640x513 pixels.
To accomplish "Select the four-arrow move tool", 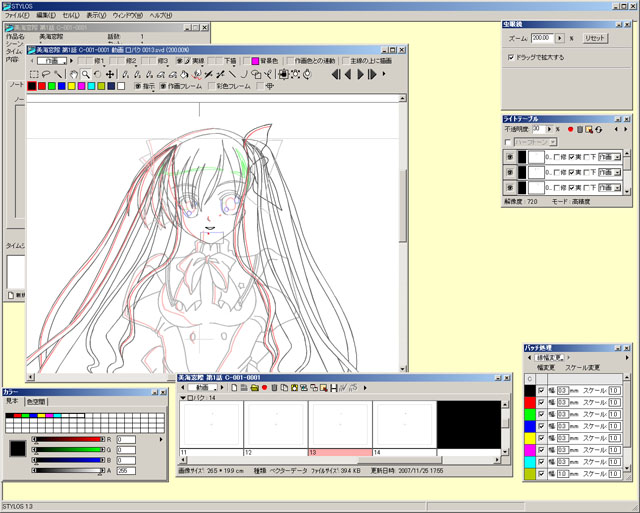I will pos(110,74).
